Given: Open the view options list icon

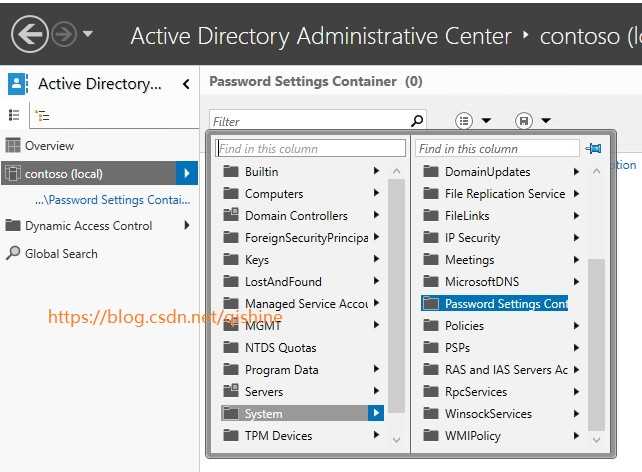Looking at the screenshot, I should [x=463, y=121].
